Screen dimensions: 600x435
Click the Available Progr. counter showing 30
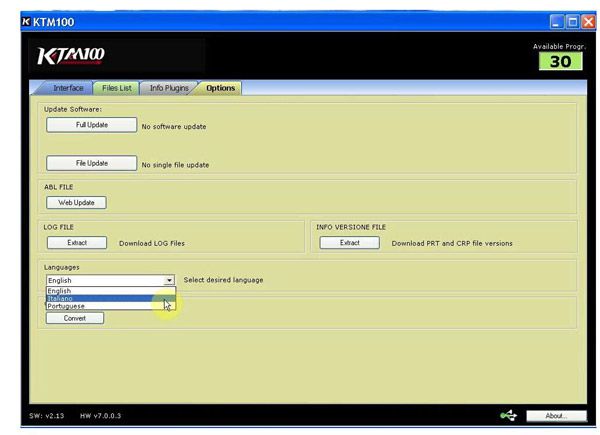(560, 61)
